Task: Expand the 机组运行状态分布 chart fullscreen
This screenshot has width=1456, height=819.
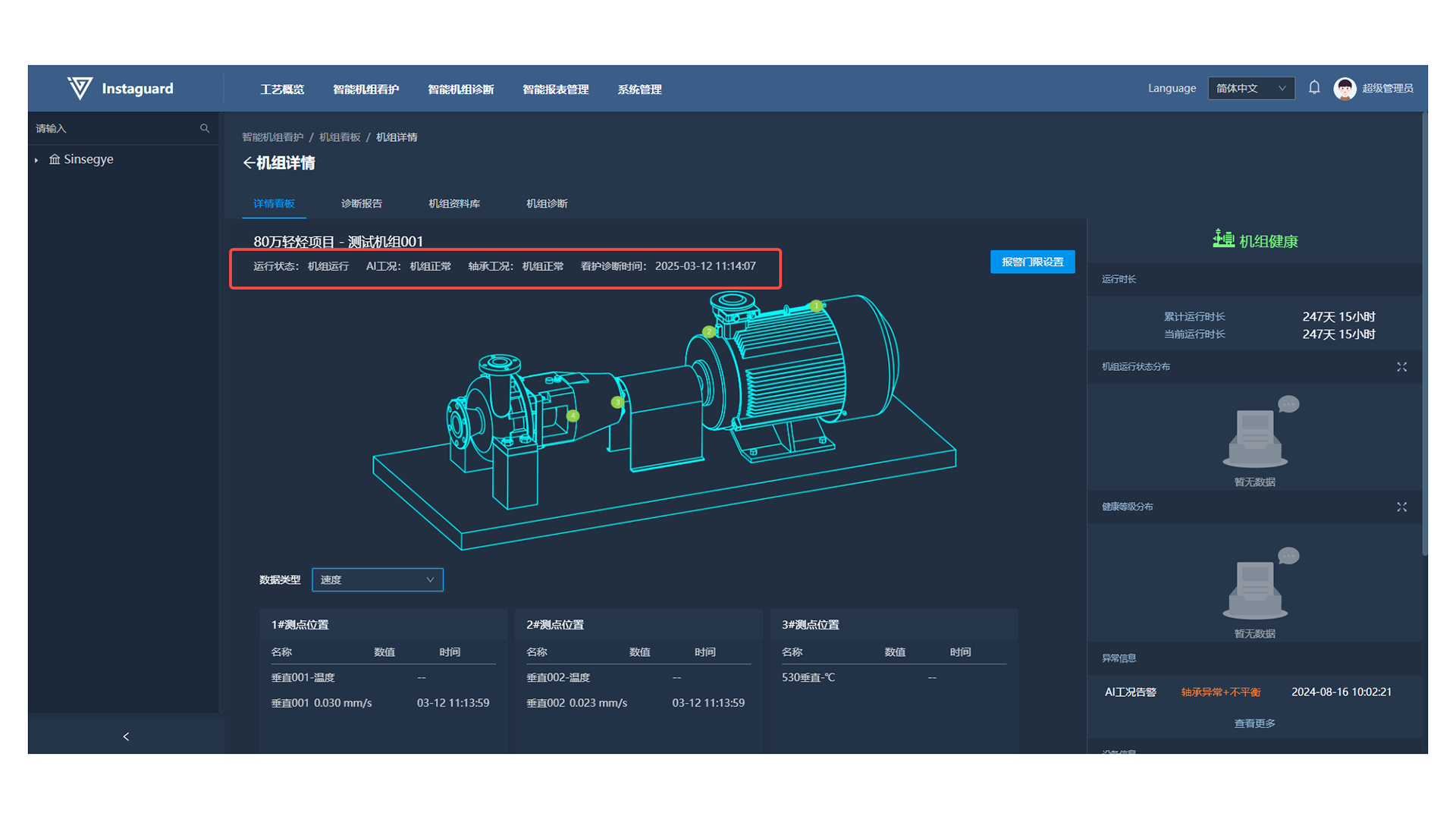Action: (x=1401, y=367)
